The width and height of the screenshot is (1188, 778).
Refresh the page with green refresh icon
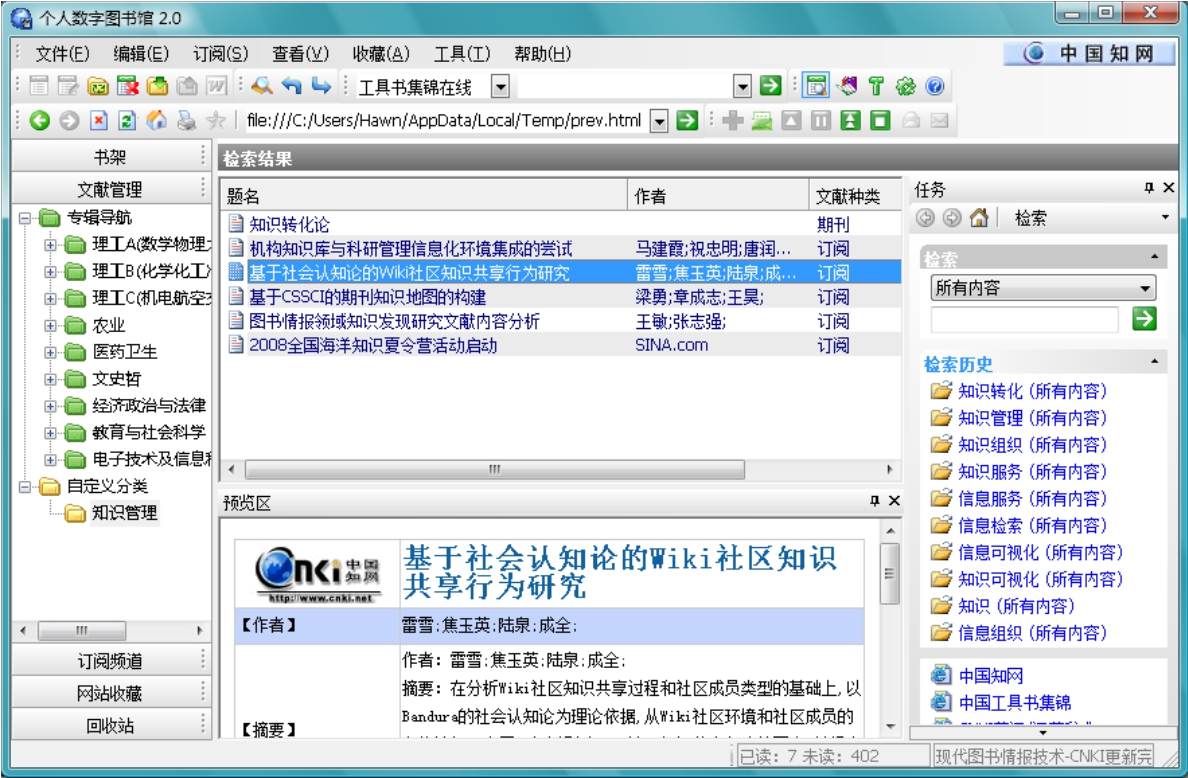point(127,120)
